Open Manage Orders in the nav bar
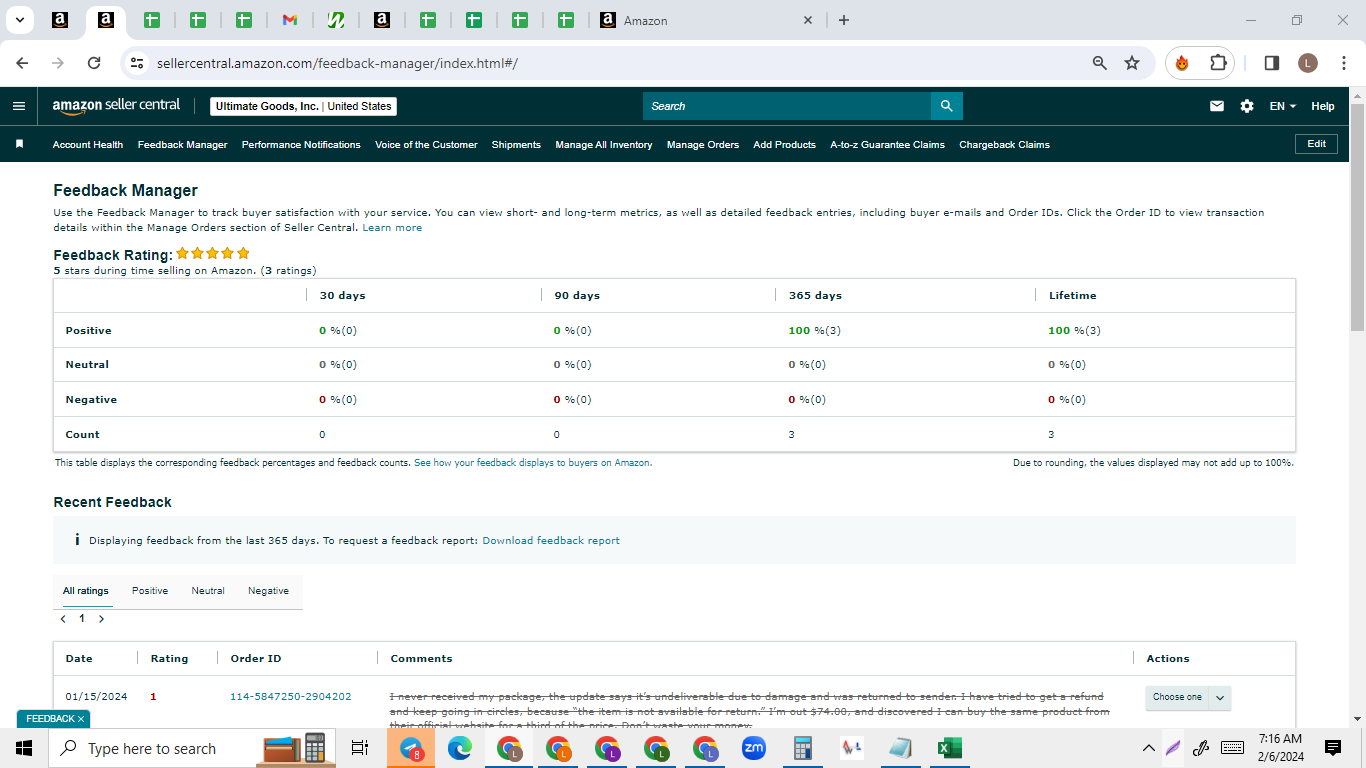The height and width of the screenshot is (768, 1366). [703, 144]
